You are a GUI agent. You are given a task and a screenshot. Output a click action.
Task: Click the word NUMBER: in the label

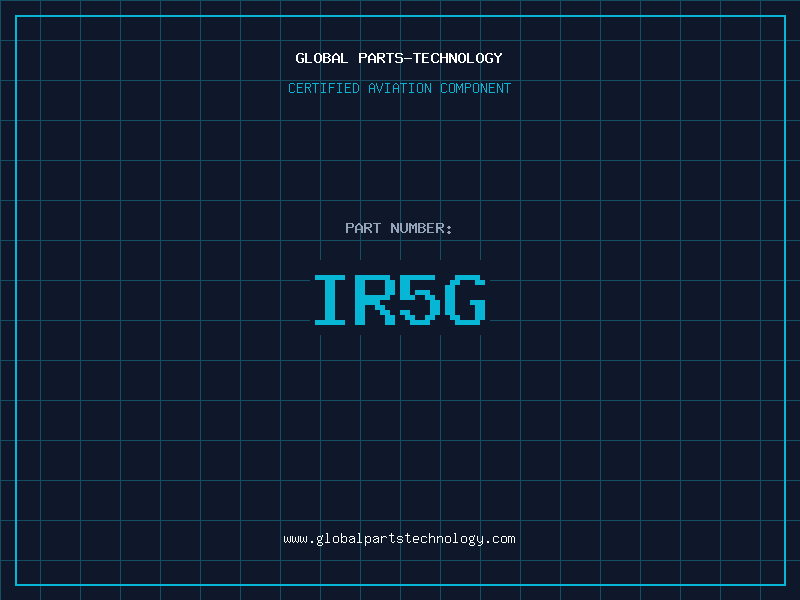point(421,228)
